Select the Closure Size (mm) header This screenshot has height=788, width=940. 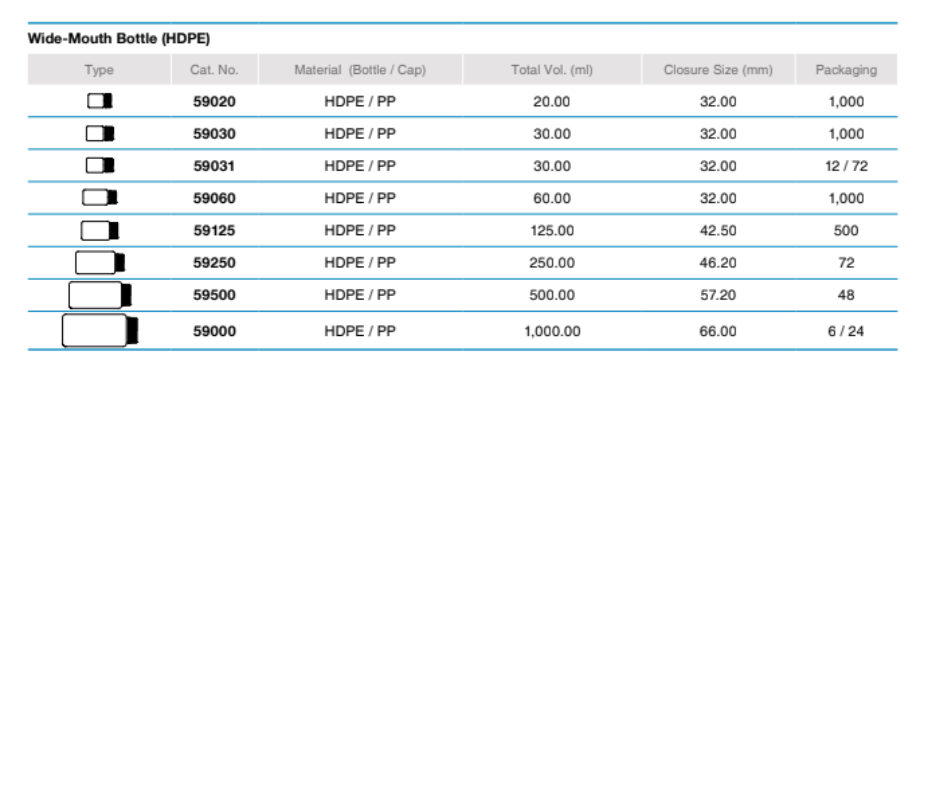[717, 70]
